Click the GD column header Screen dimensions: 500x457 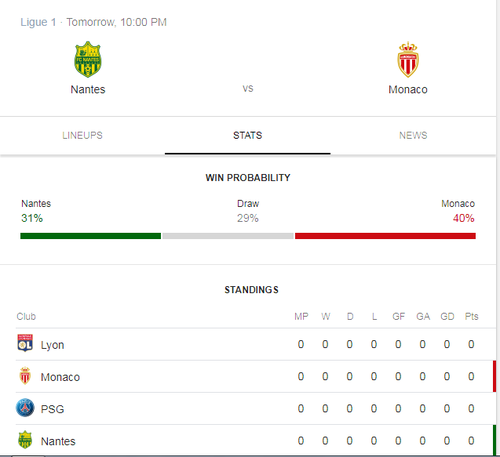coord(447,316)
